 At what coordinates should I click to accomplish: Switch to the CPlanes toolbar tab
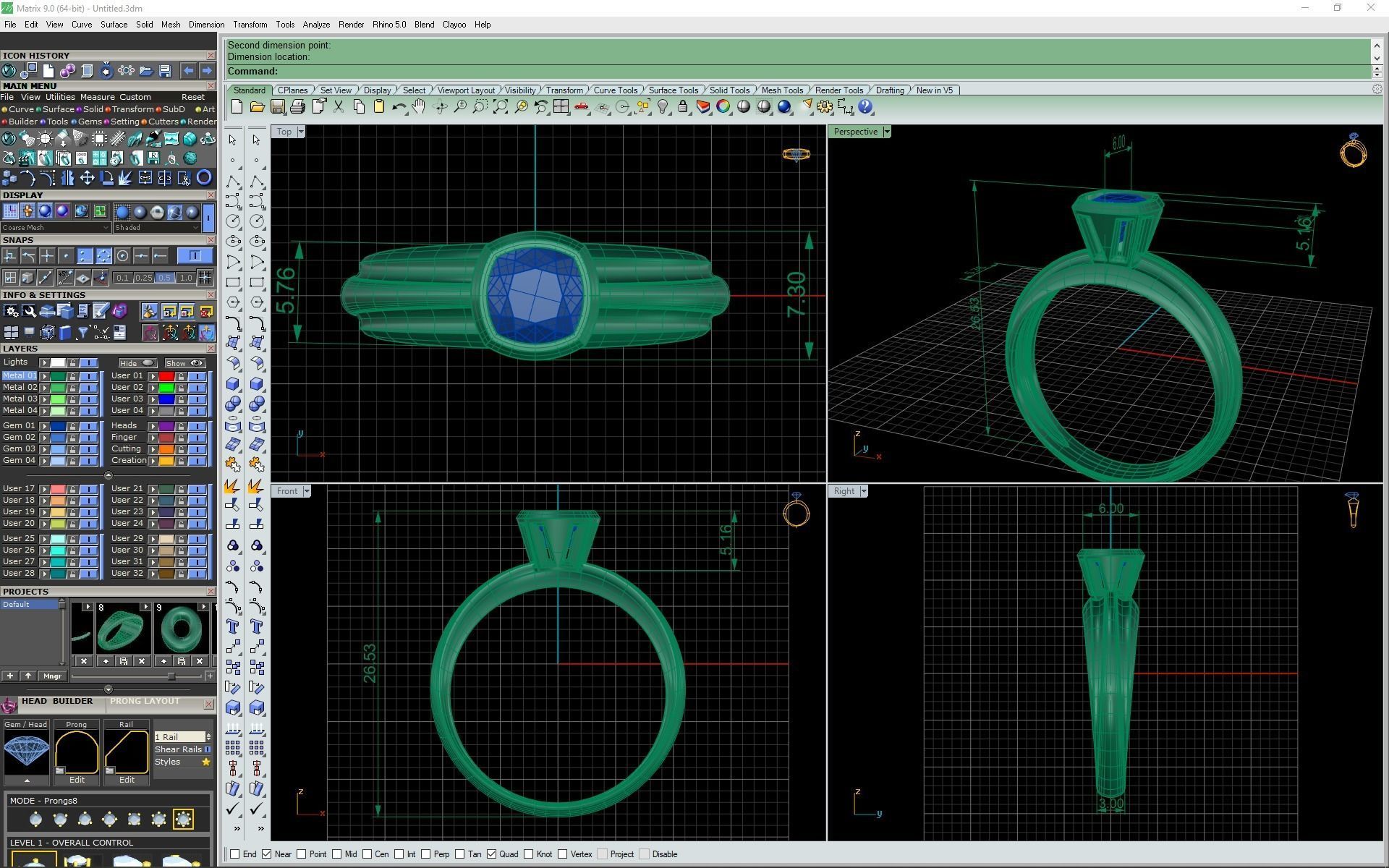[293, 90]
